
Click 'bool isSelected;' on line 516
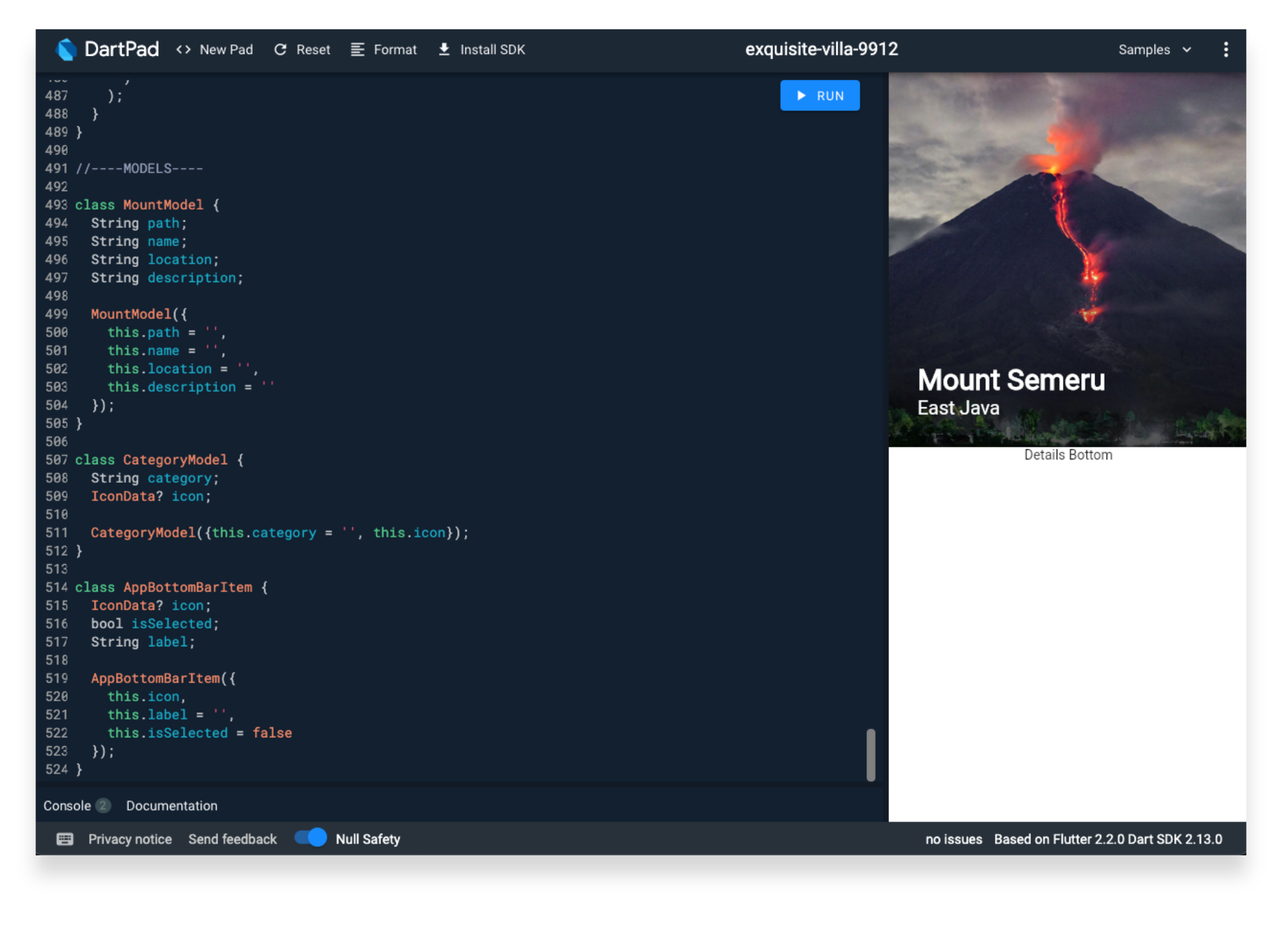click(x=155, y=624)
